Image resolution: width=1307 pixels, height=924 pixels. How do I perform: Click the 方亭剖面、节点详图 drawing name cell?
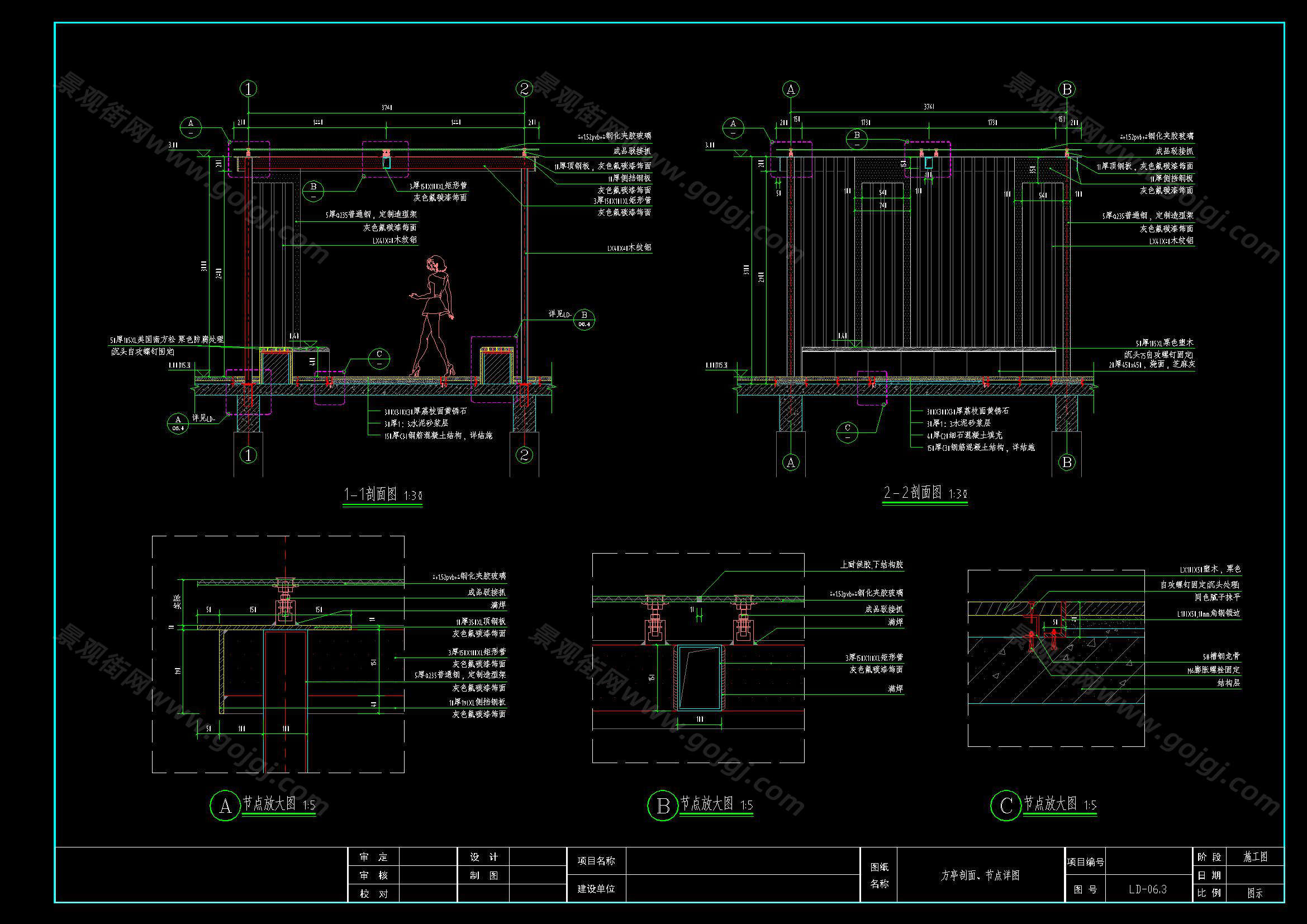[x=980, y=875]
